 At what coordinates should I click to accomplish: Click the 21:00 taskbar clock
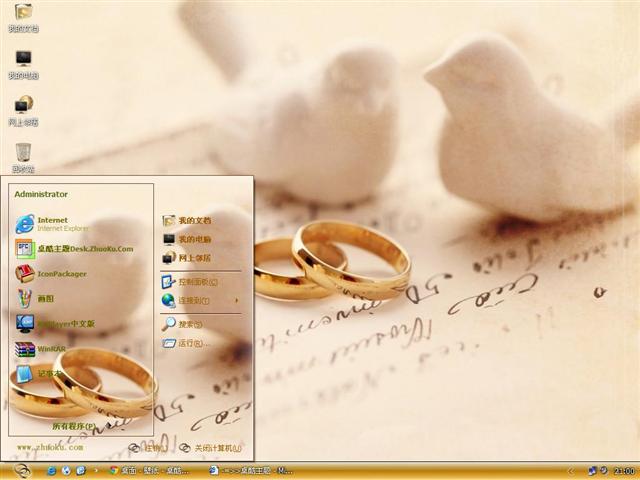click(624, 471)
